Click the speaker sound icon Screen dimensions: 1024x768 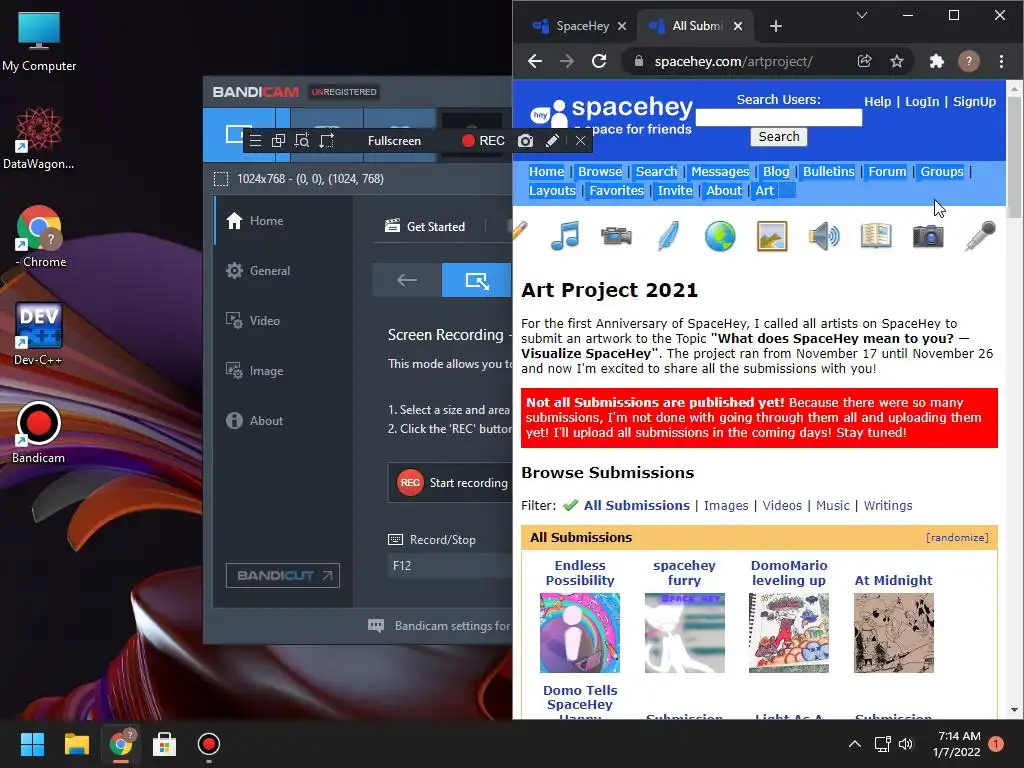pyautogui.click(x=824, y=236)
